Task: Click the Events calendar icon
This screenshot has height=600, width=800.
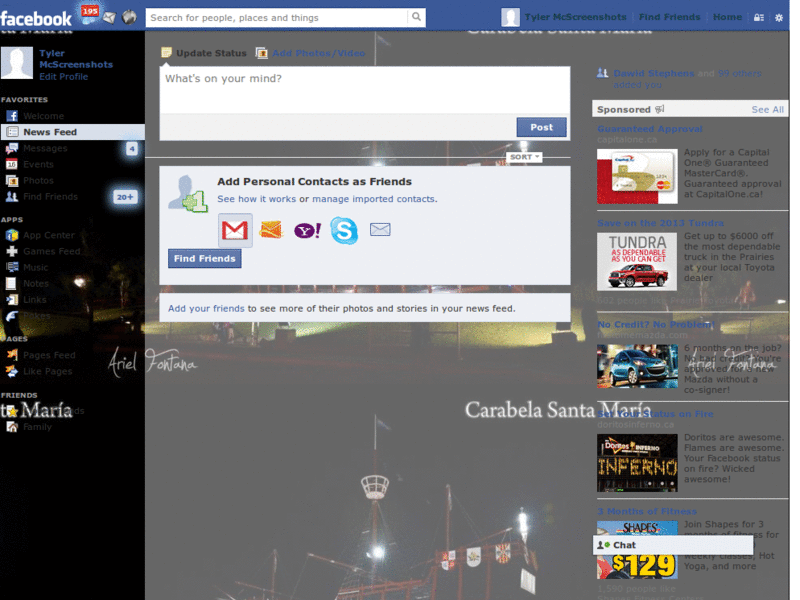Action: coord(12,164)
